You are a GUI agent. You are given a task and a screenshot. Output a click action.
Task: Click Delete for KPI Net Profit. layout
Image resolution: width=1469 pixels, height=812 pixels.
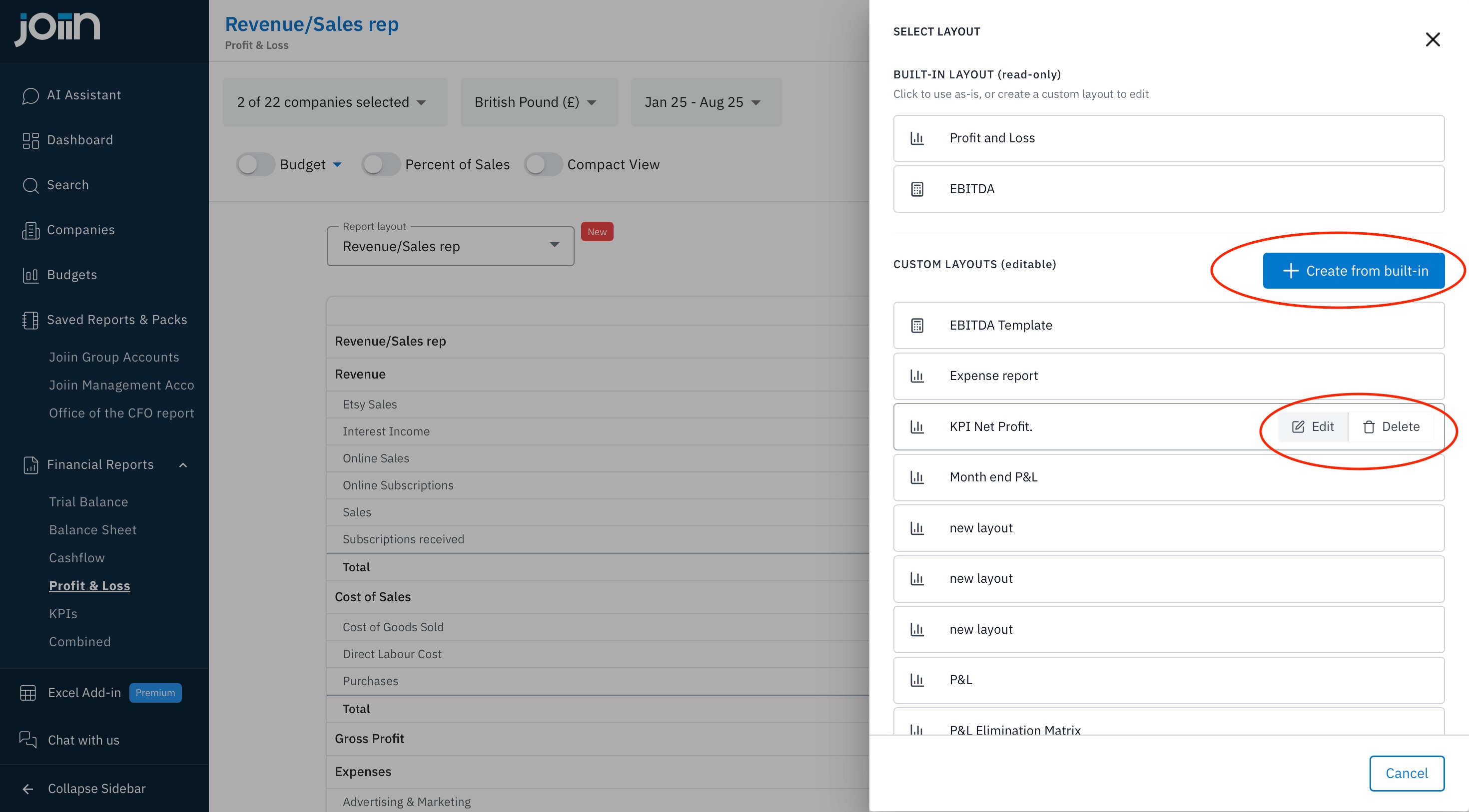tap(1391, 427)
